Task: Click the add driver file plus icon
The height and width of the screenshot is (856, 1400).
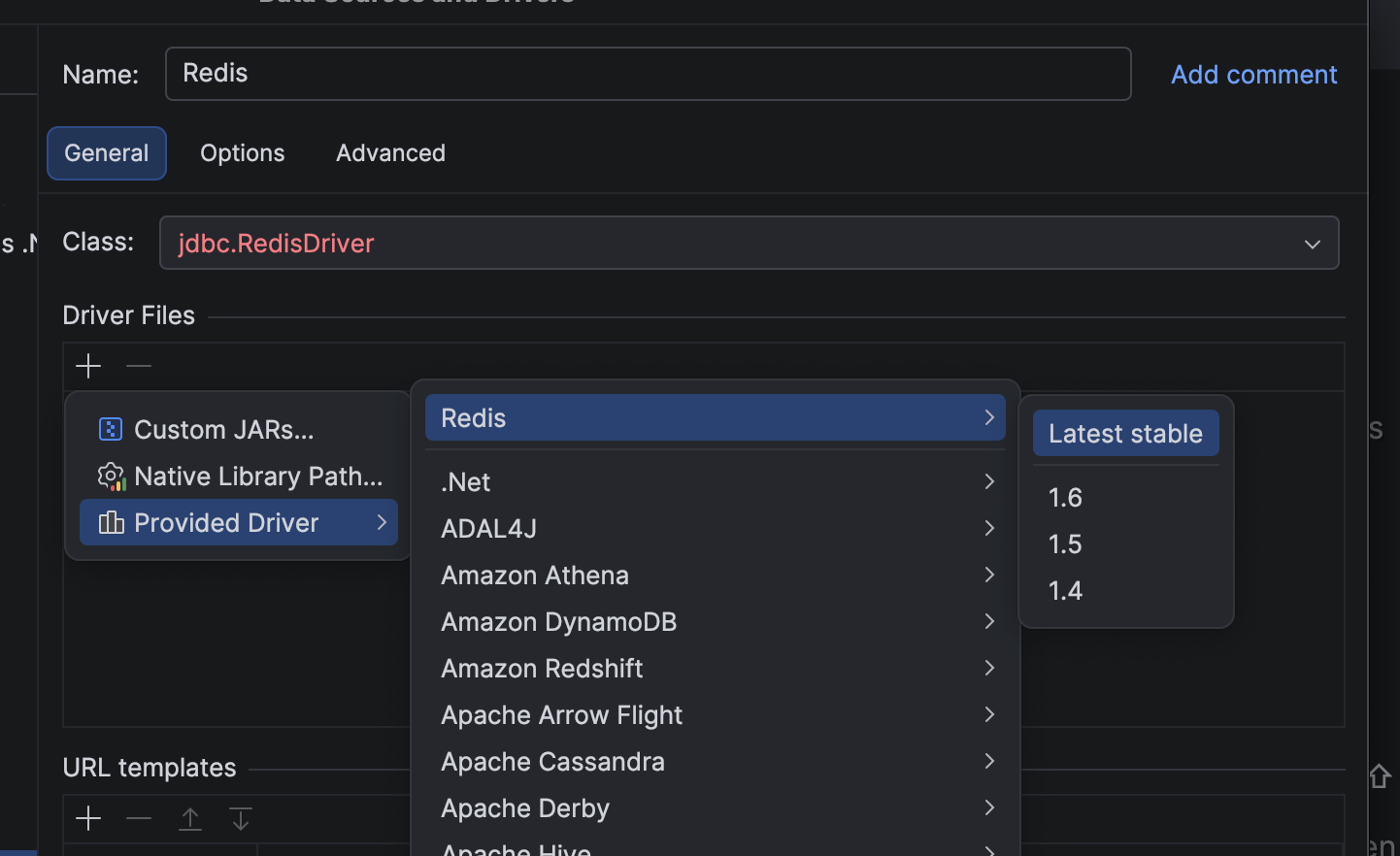Action: (88, 366)
